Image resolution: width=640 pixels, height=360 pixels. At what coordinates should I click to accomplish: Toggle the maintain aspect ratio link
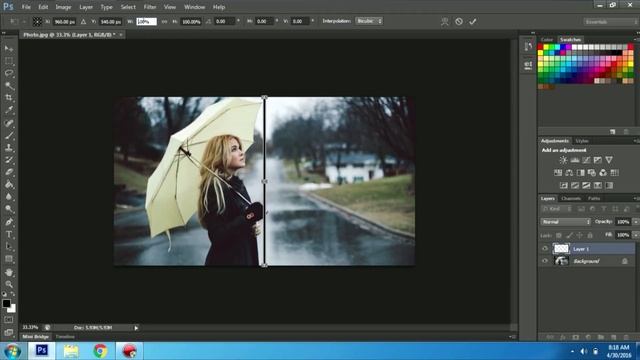[x=164, y=21]
